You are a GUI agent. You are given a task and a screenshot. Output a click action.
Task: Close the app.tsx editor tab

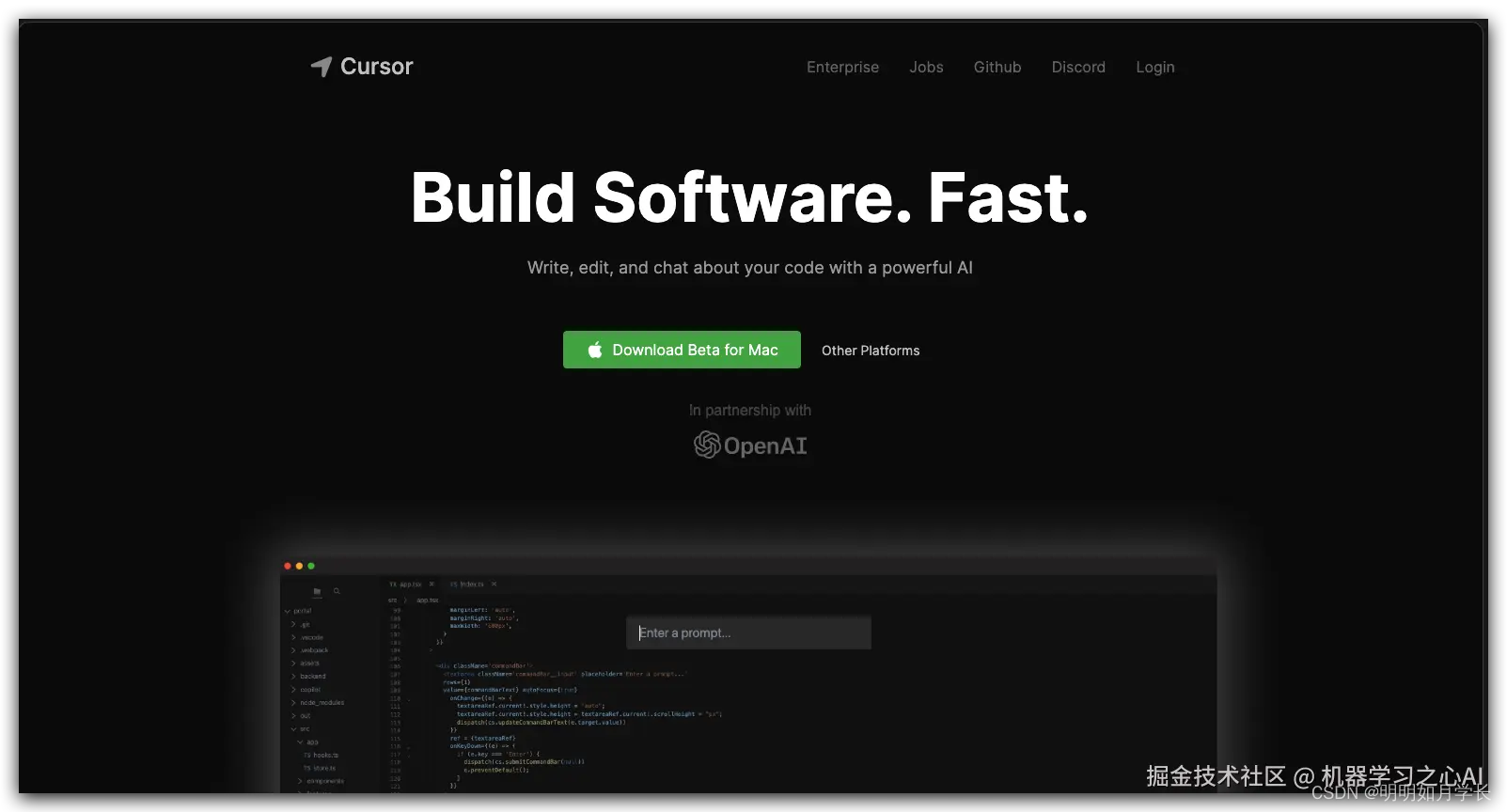[432, 585]
